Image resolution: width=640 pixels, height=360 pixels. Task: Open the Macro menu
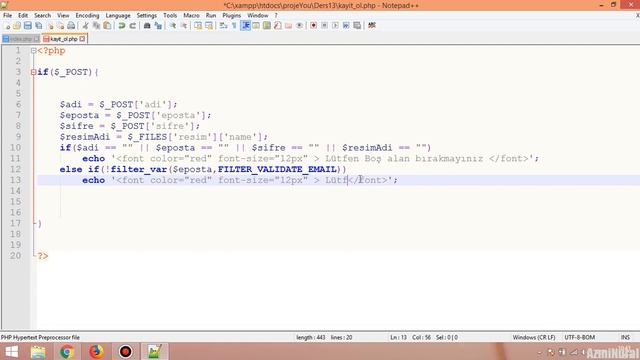tap(191, 16)
